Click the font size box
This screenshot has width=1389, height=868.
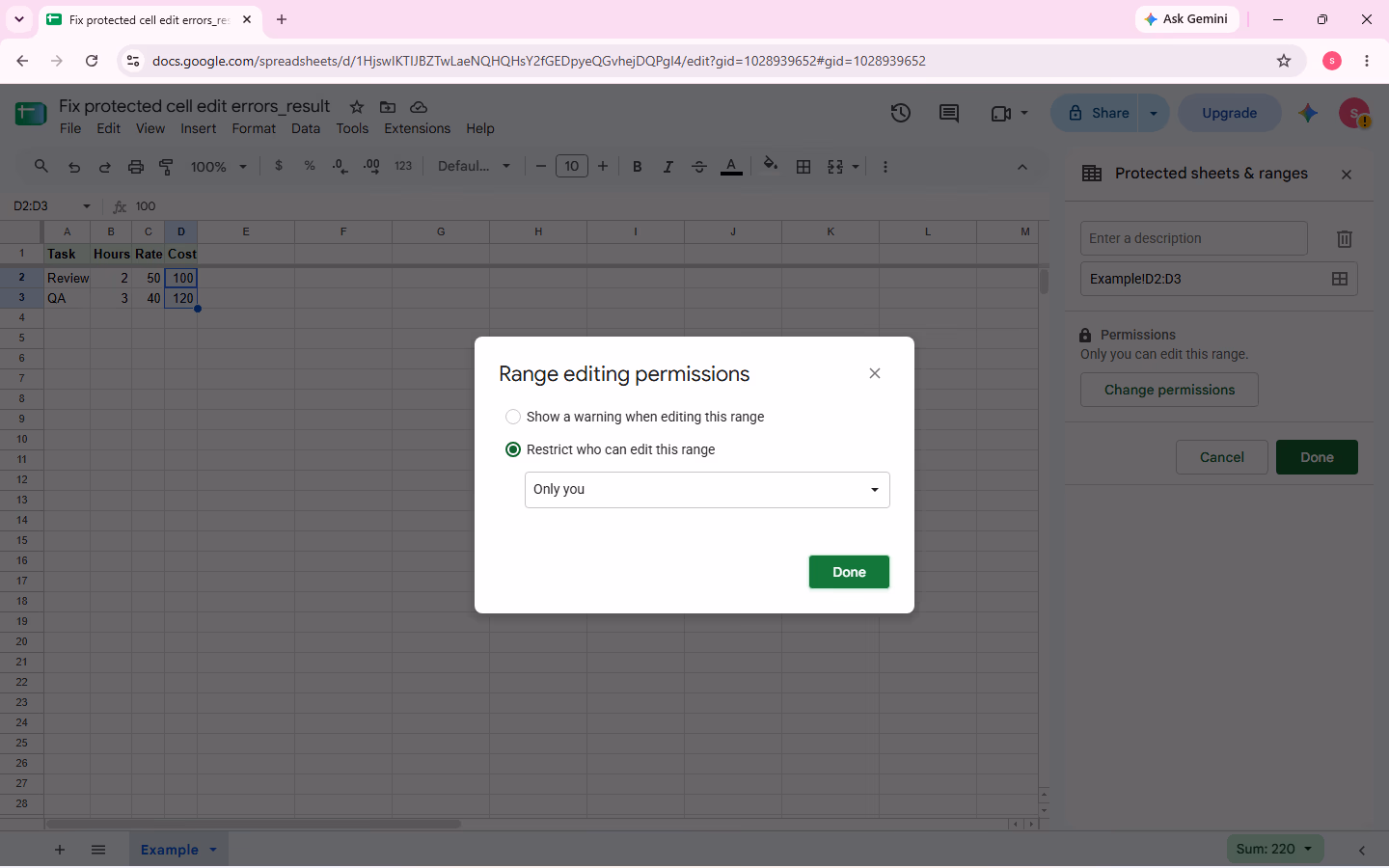(x=572, y=166)
